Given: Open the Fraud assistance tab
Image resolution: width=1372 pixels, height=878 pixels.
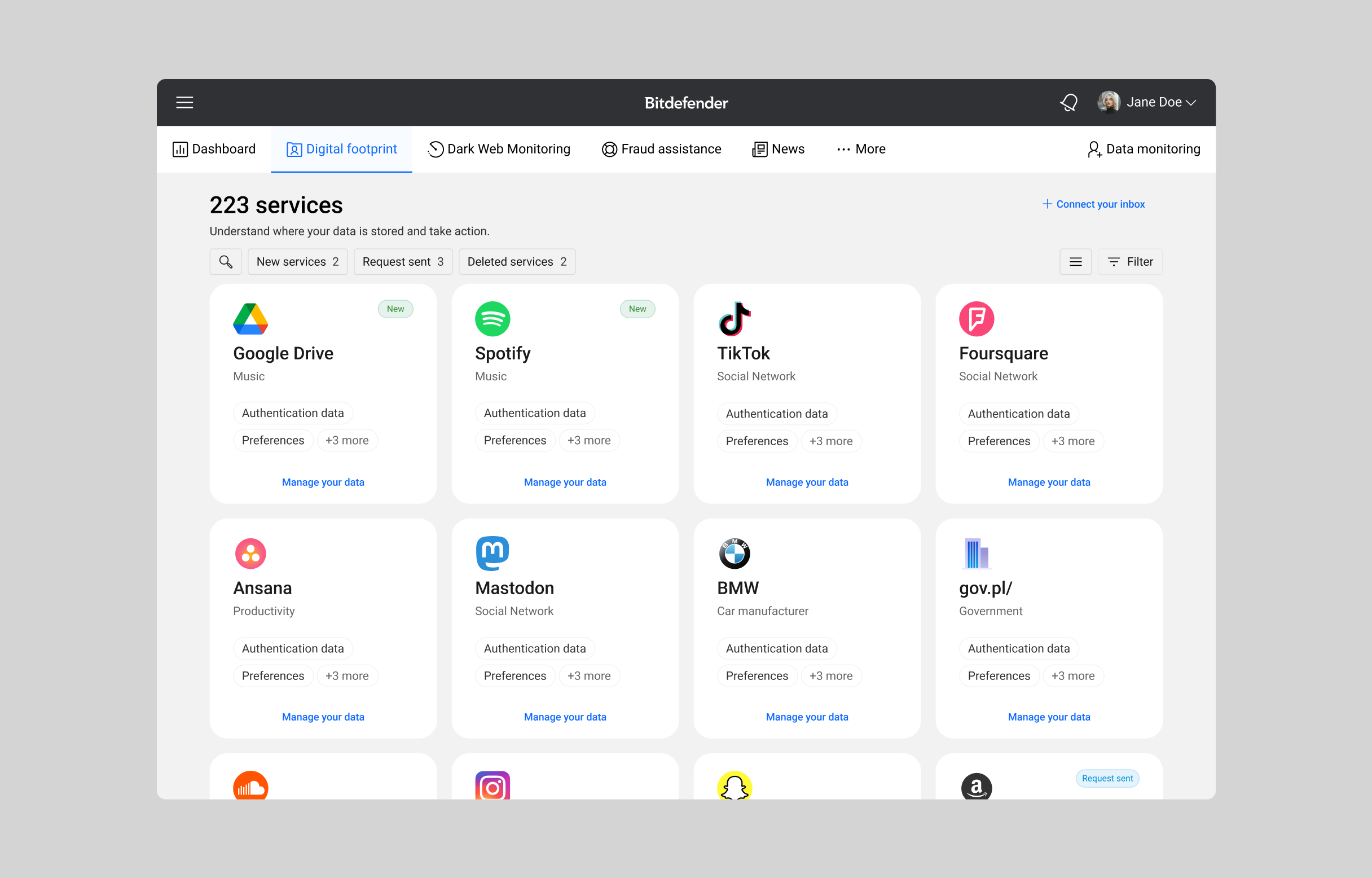Looking at the screenshot, I should (661, 150).
